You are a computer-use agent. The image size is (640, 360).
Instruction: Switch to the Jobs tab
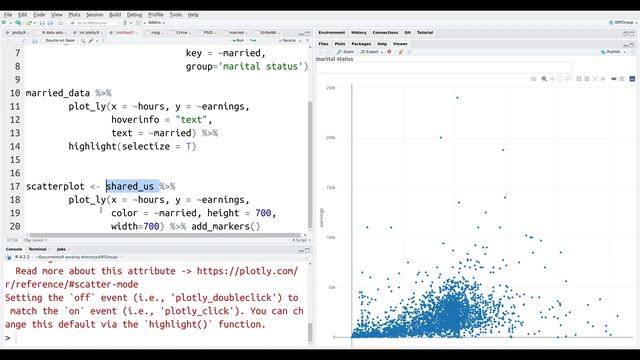pyautogui.click(x=62, y=249)
